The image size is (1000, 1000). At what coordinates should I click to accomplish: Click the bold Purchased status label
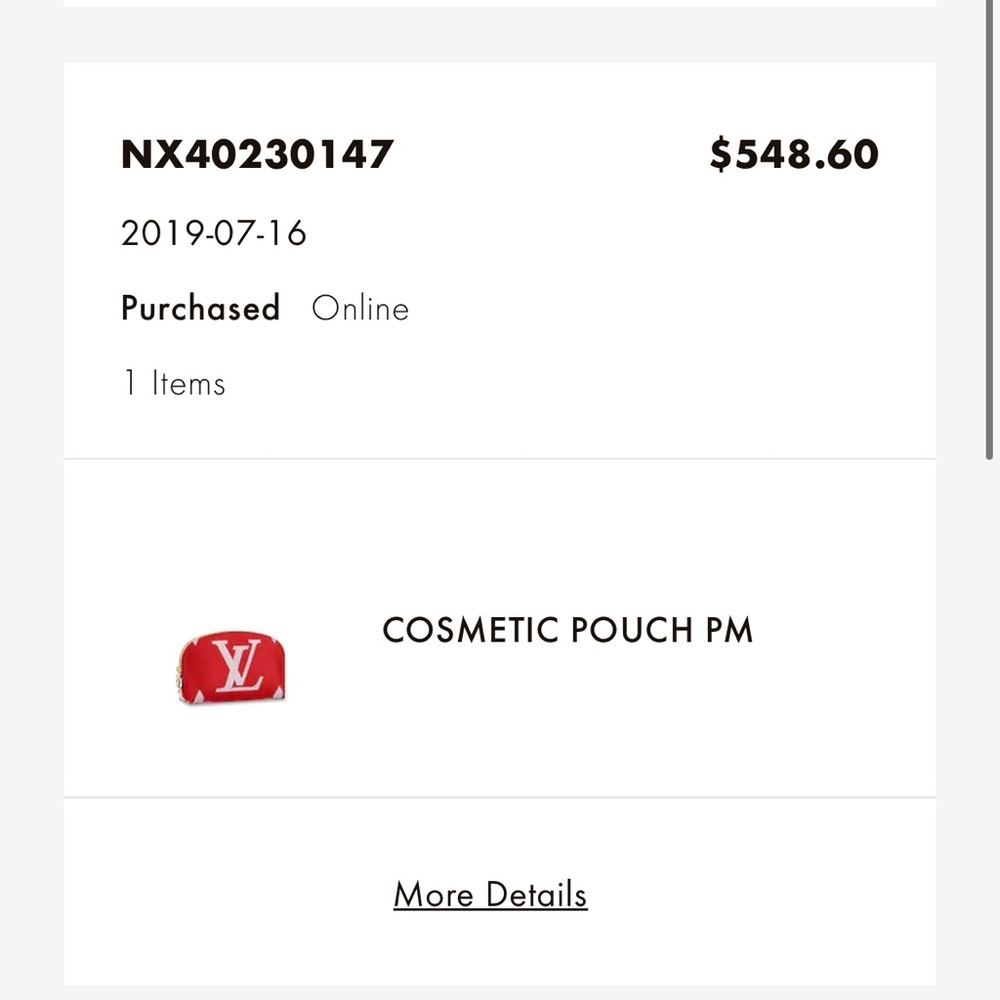pos(200,308)
